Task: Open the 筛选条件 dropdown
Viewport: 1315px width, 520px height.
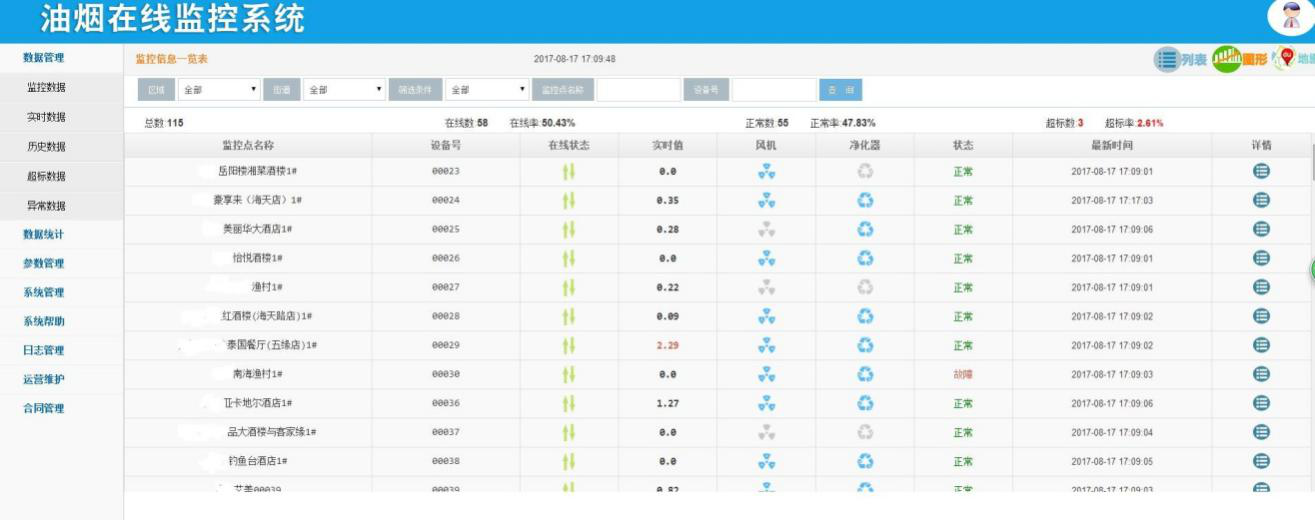Action: (x=487, y=90)
